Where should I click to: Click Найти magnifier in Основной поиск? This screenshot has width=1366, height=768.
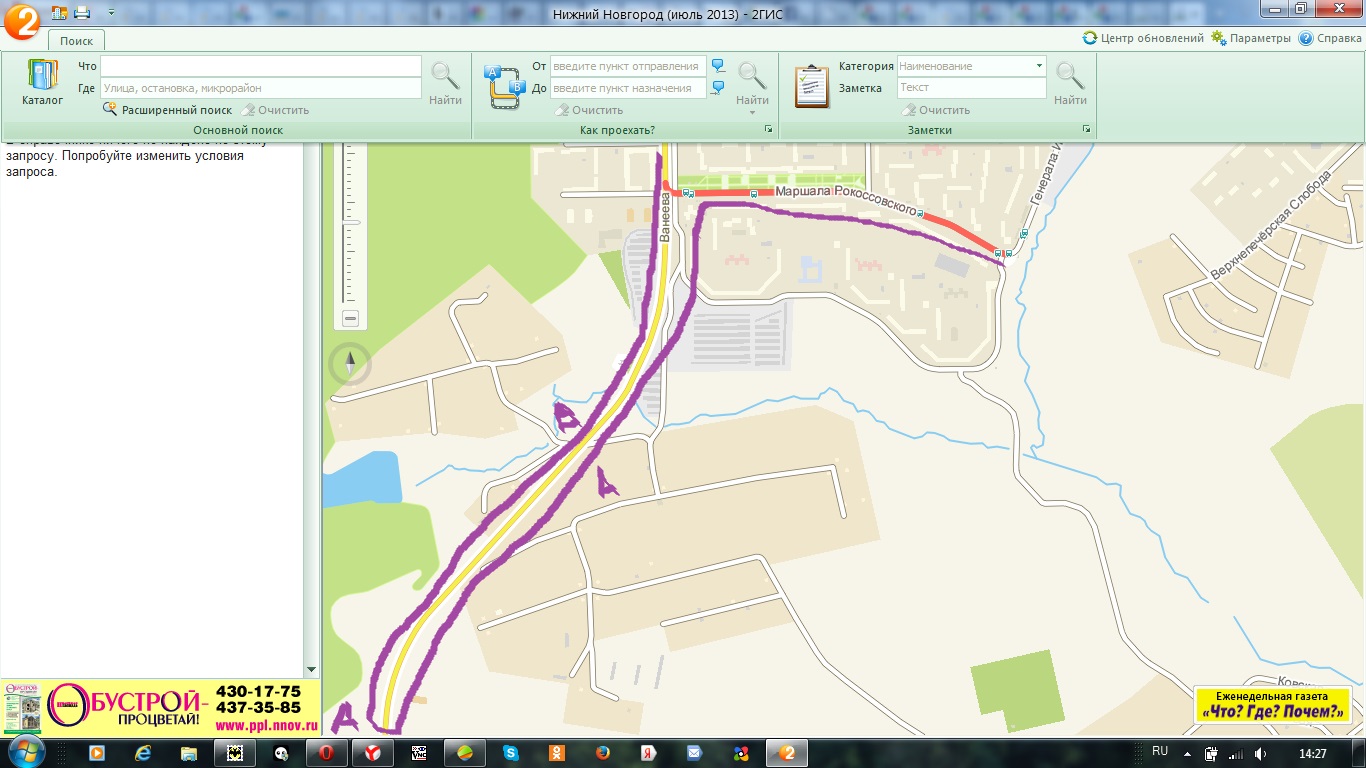point(445,83)
